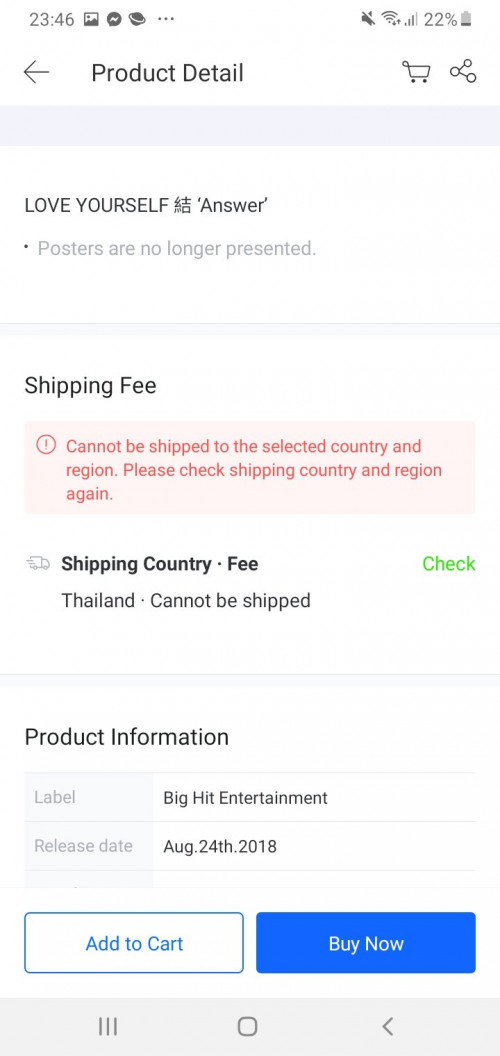The height and width of the screenshot is (1056, 500).
Task: Tap the delivery truck icon
Action: pyautogui.click(x=38, y=564)
